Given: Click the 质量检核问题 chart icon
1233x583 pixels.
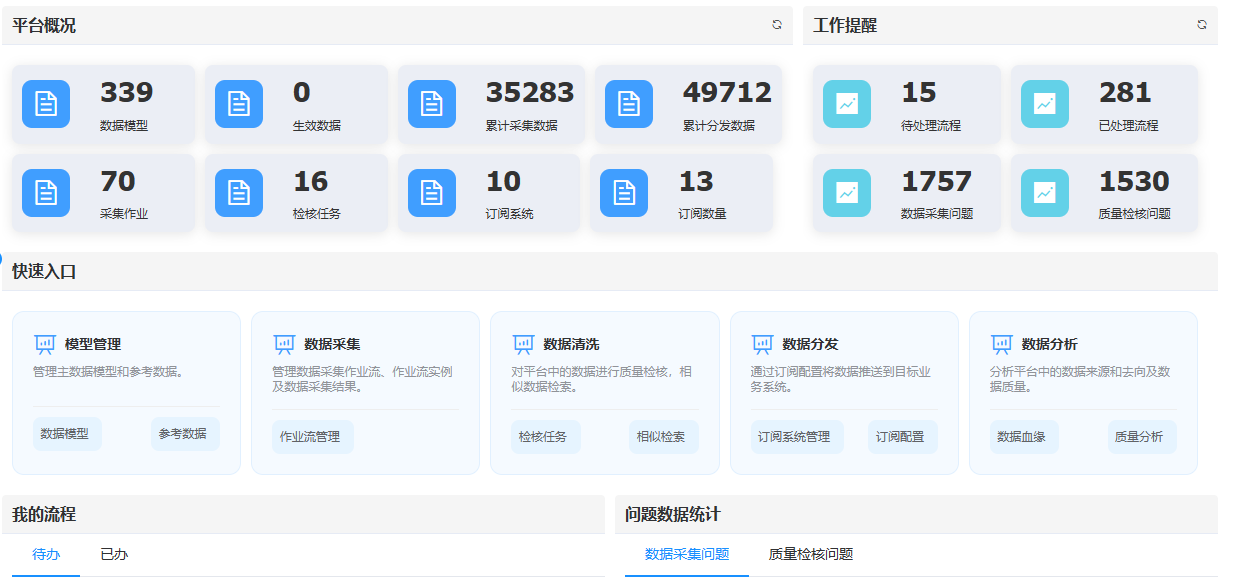Looking at the screenshot, I should 1045,193.
